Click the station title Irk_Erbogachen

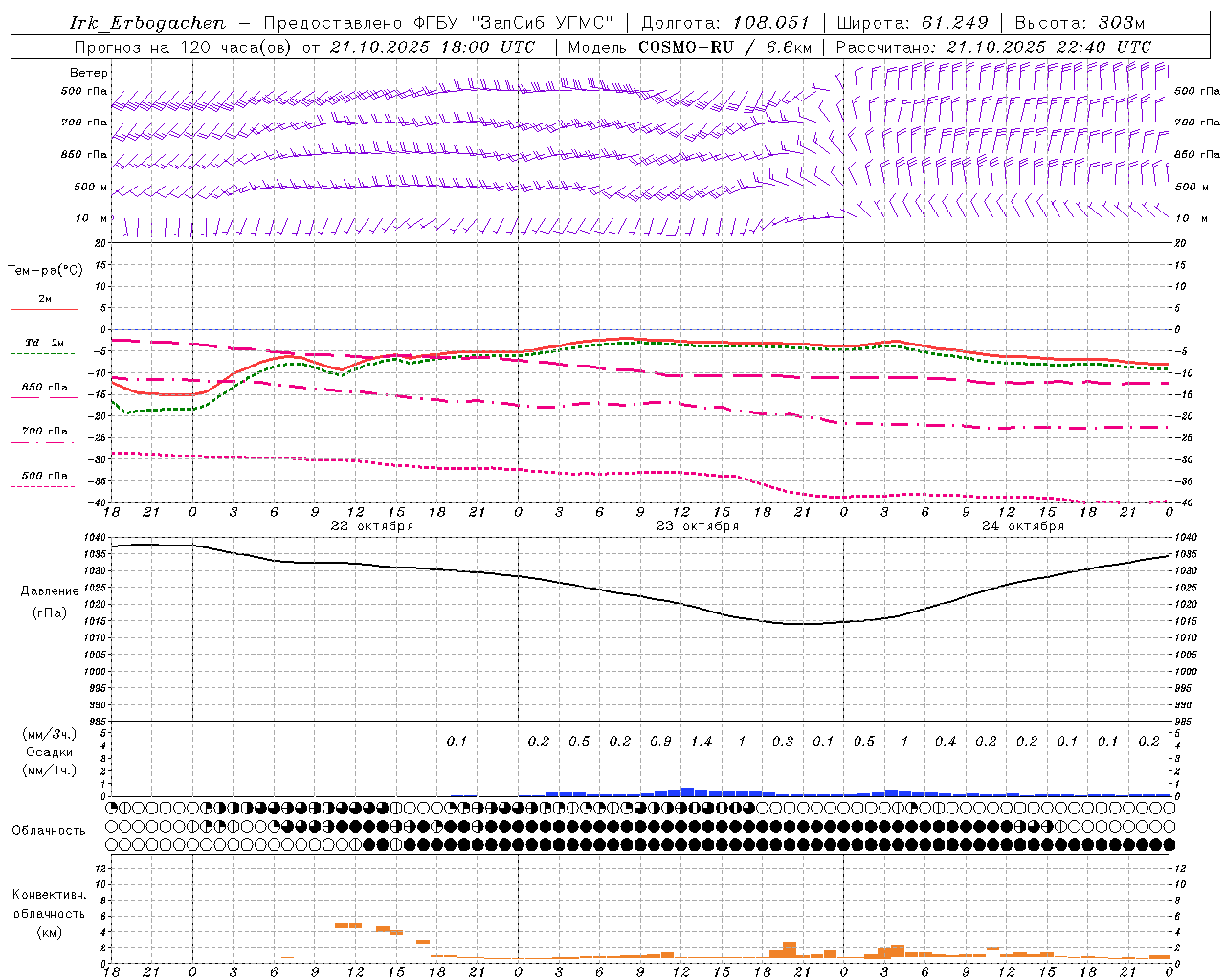[147, 23]
